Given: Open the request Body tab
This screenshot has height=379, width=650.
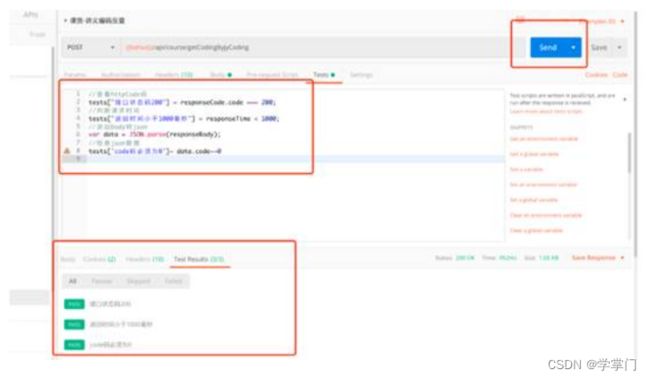Looking at the screenshot, I should pyautogui.click(x=221, y=75).
